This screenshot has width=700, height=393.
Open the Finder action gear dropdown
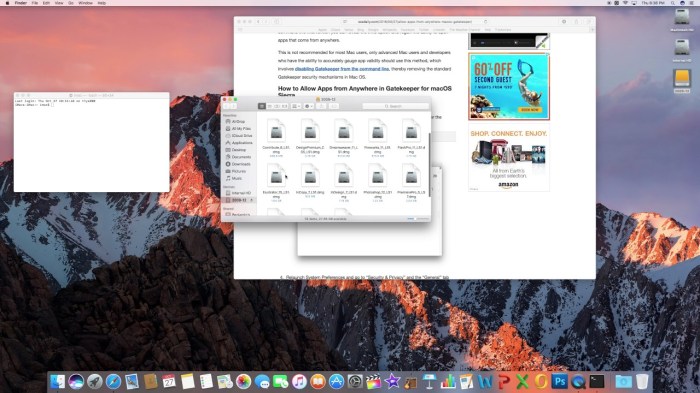[308, 106]
